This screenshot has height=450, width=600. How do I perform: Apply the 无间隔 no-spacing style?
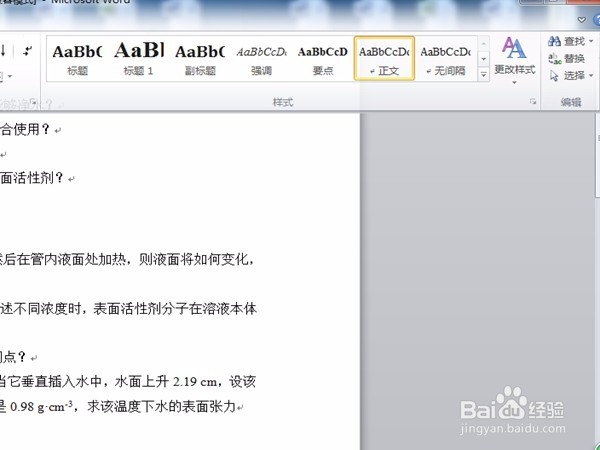(x=445, y=59)
